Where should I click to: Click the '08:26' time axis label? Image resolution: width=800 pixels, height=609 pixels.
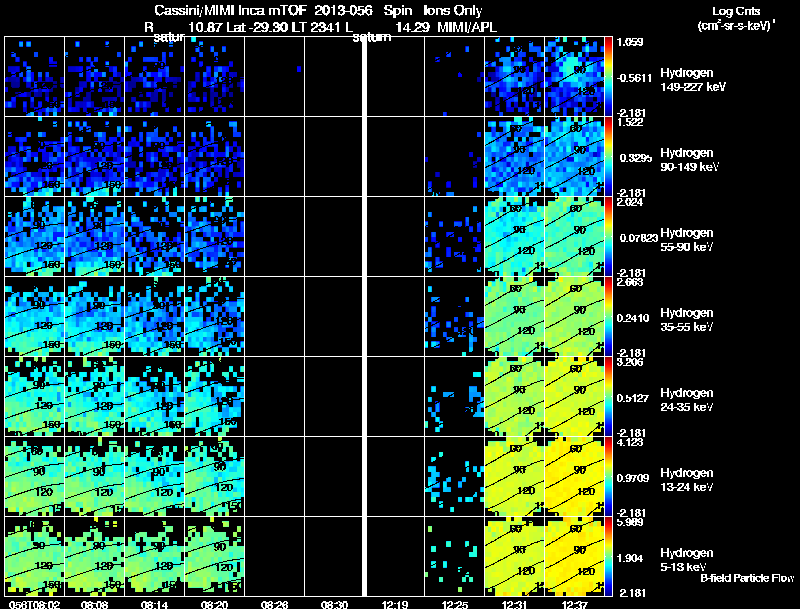coord(274,604)
